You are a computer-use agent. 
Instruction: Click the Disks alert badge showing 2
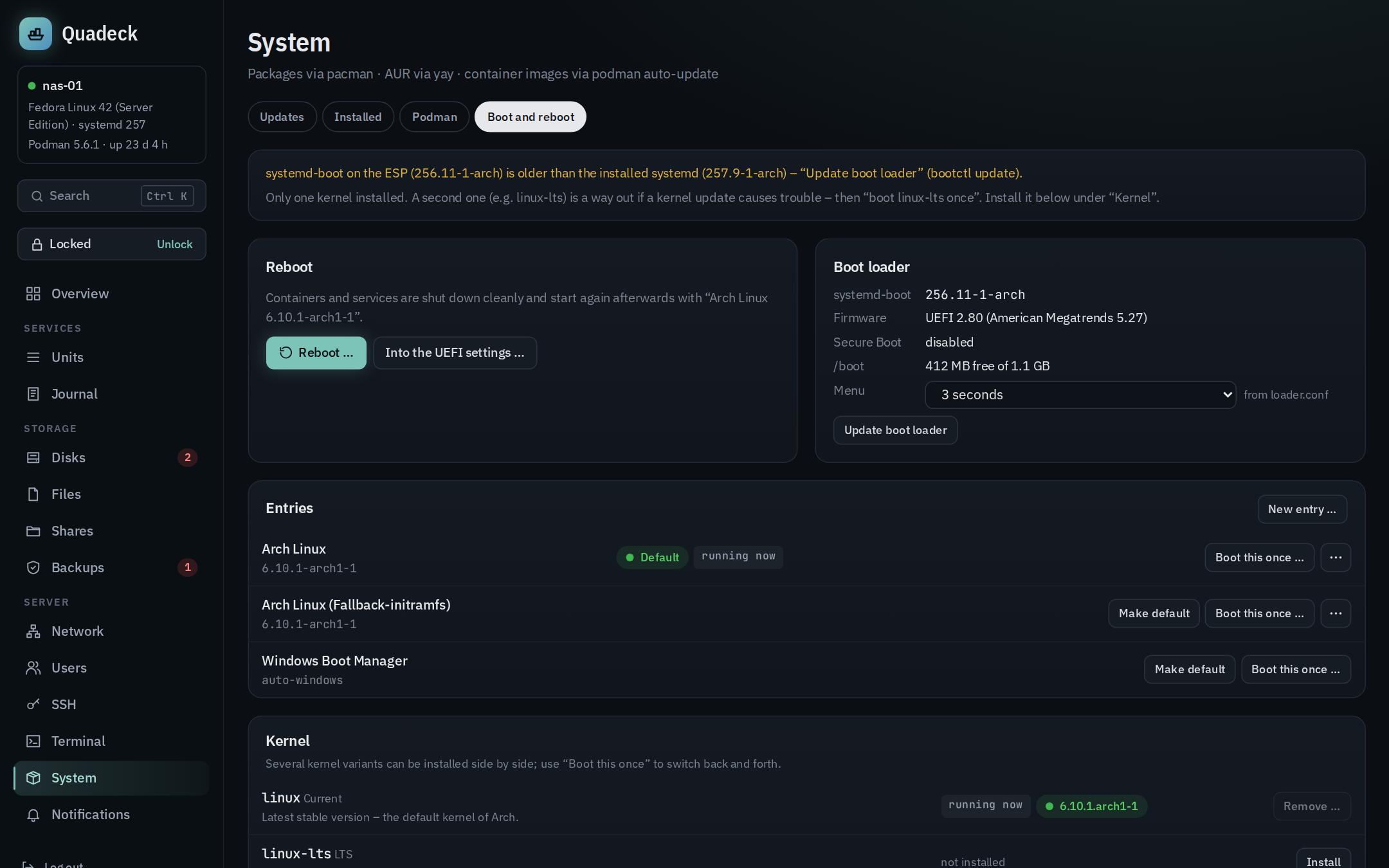(188, 458)
